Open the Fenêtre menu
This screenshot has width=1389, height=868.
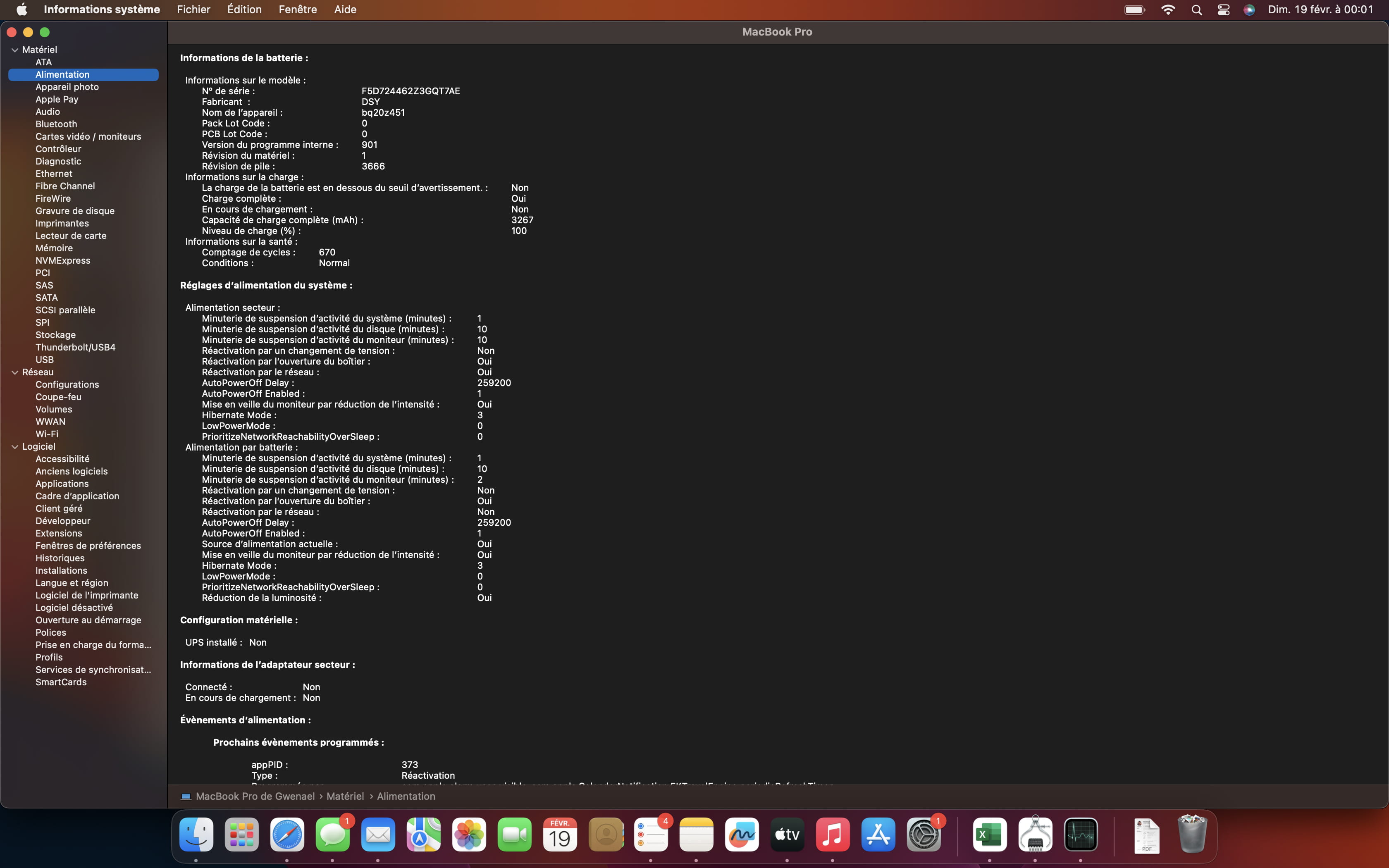298,9
